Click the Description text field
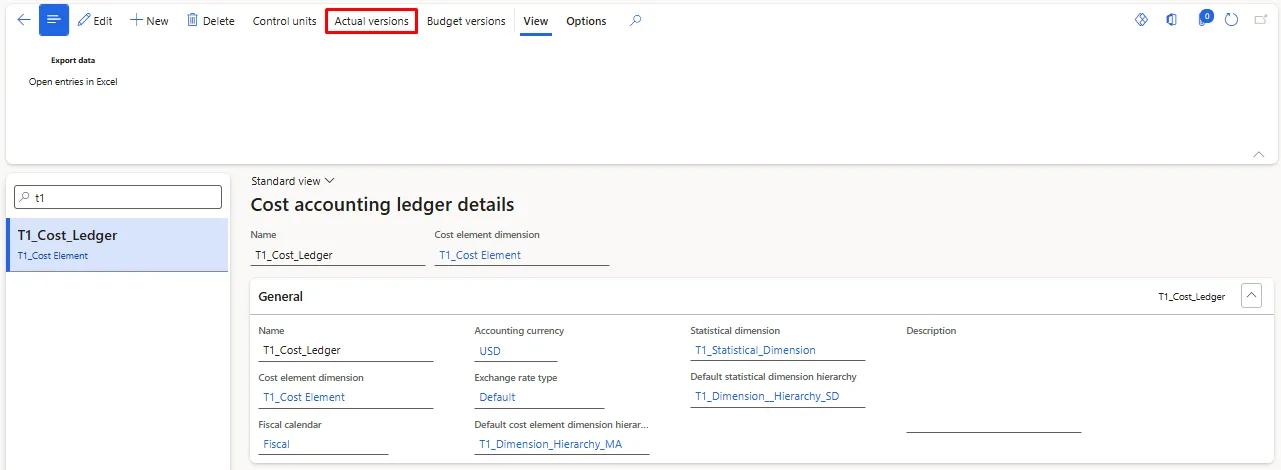The width and height of the screenshot is (1281, 470). 994,386
